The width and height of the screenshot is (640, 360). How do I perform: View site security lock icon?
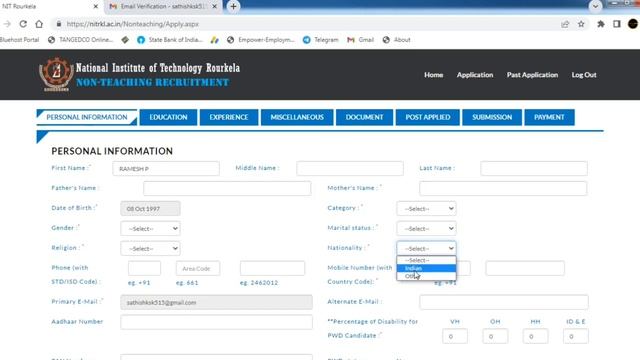(59, 24)
